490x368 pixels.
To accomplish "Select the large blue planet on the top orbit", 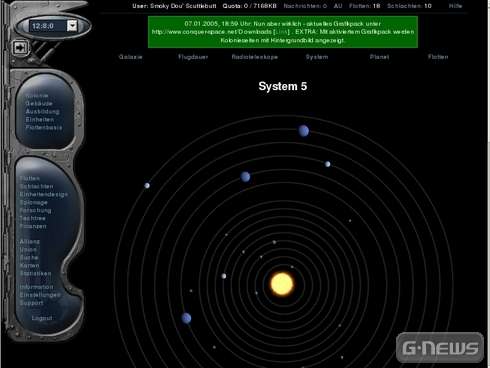I will [304, 131].
